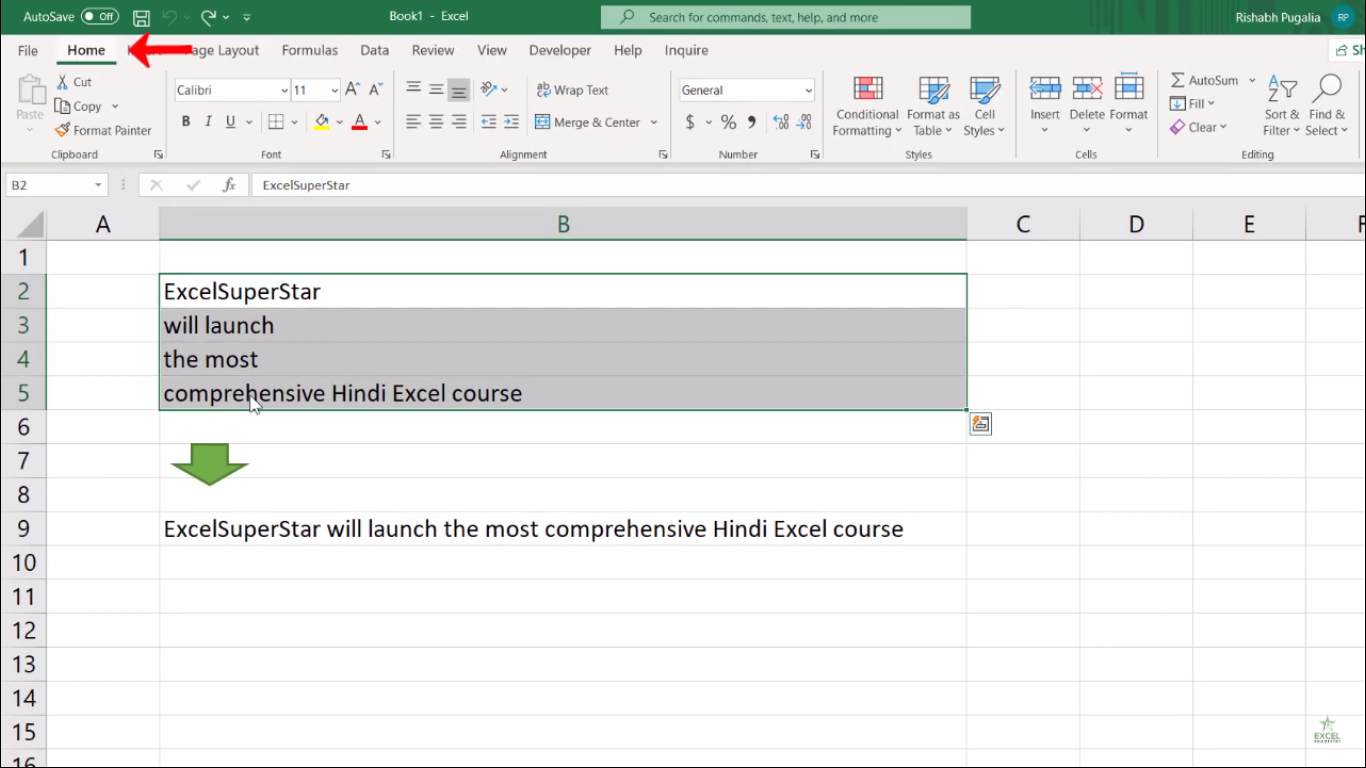Open Find & Select menu
Image resolution: width=1366 pixels, height=768 pixels.
pos(1327,106)
